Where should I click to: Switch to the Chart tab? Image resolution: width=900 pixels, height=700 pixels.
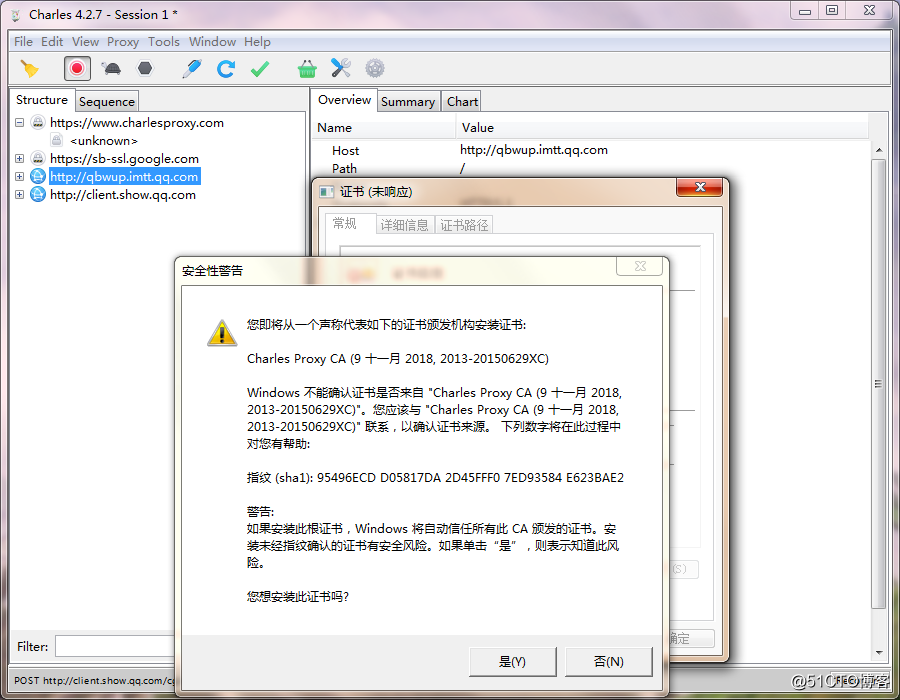tap(462, 102)
